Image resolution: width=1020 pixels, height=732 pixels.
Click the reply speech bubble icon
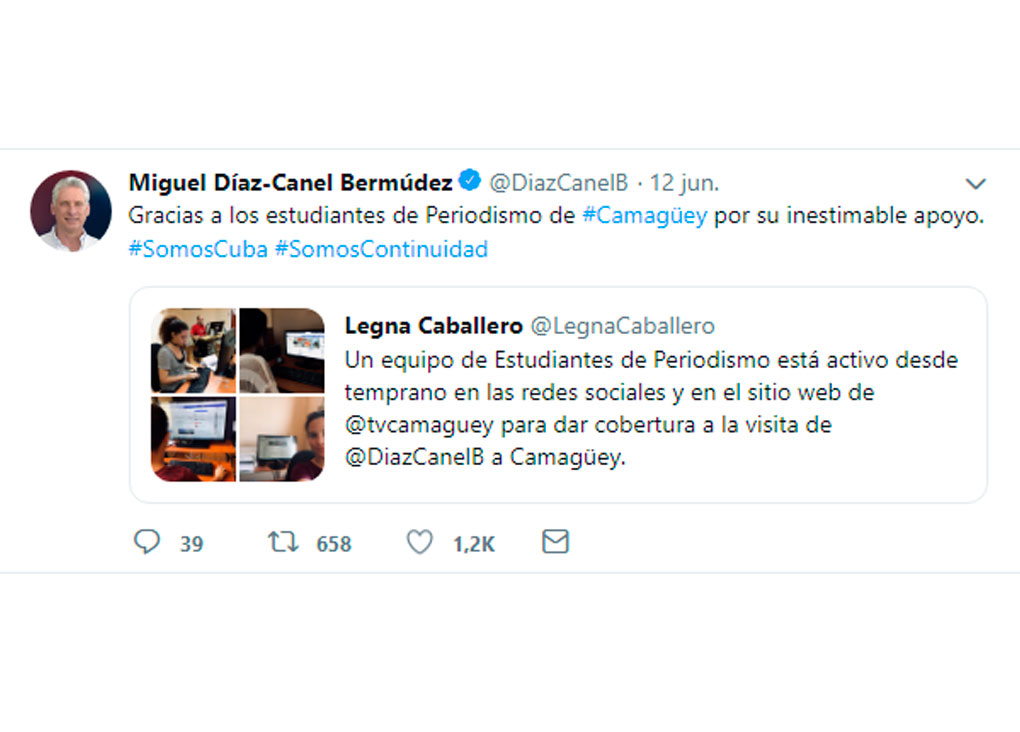point(147,541)
